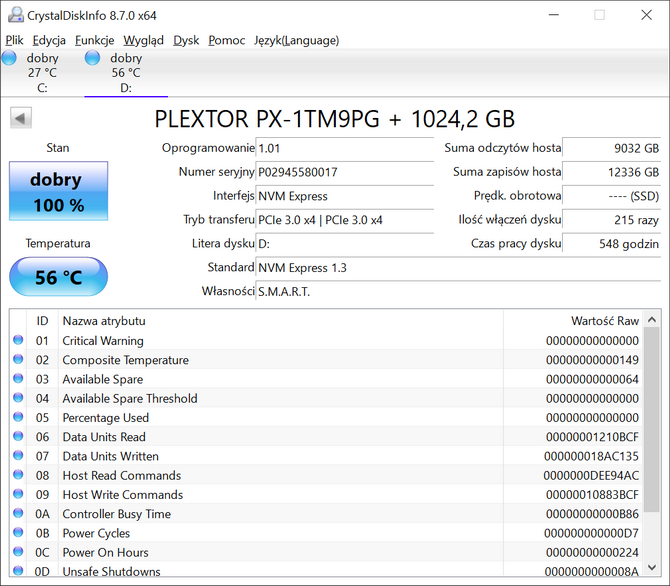Click raw value 0000000000149
Viewport: 670px width, 586px height.
[592, 360]
